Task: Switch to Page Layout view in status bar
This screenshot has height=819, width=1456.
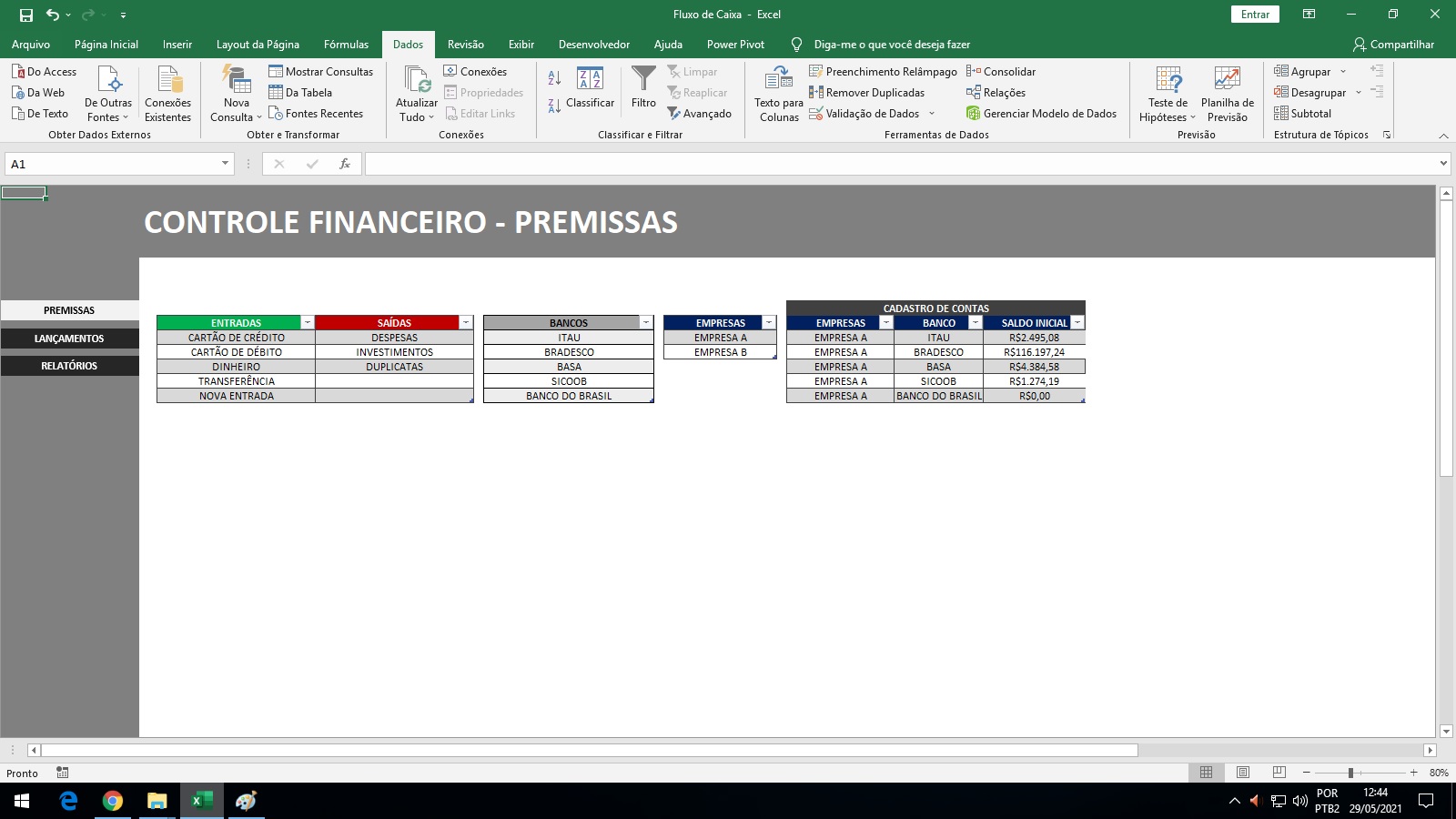Action: click(x=1242, y=773)
